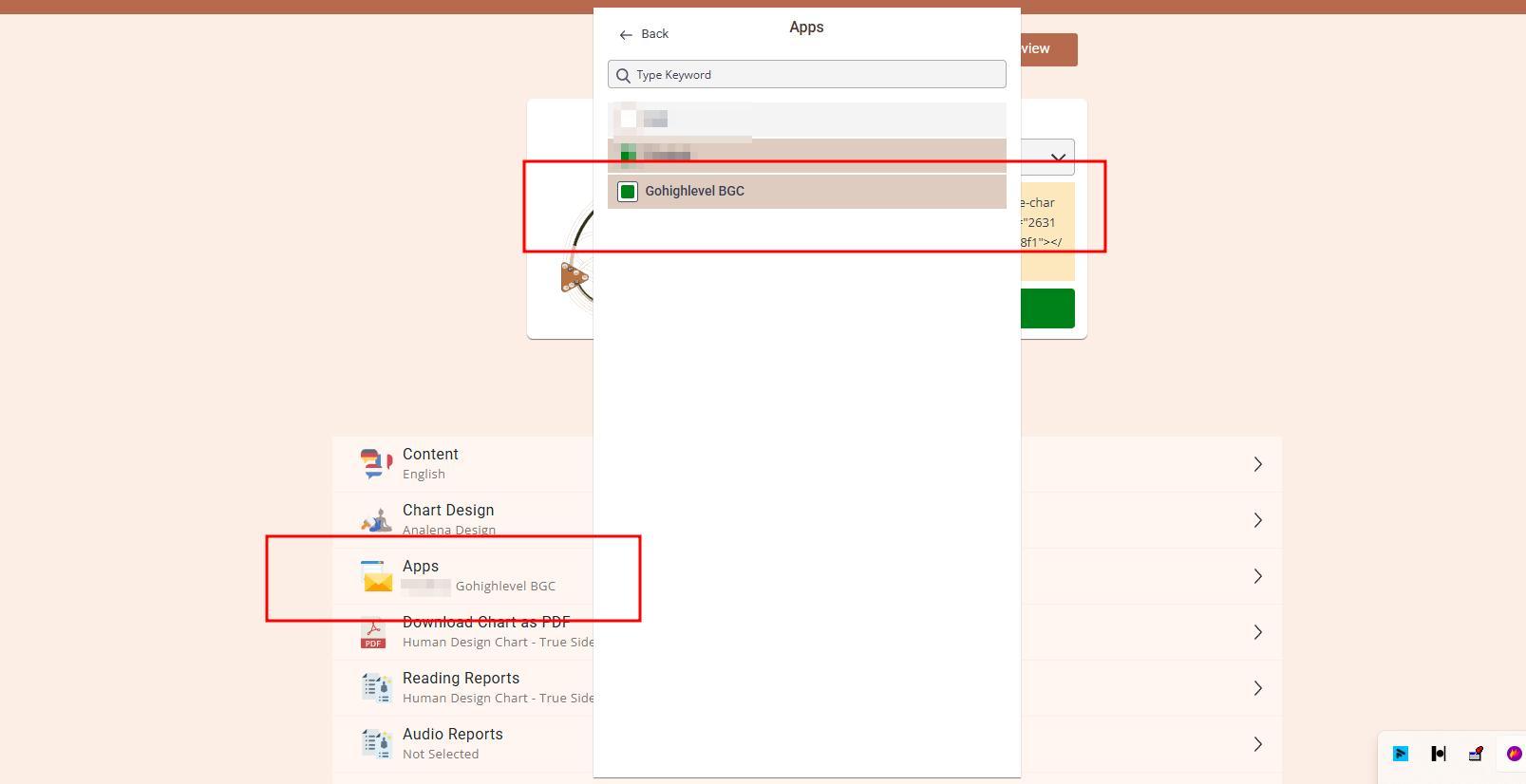
Task: Click the Audio Reports icon
Action: (x=376, y=744)
